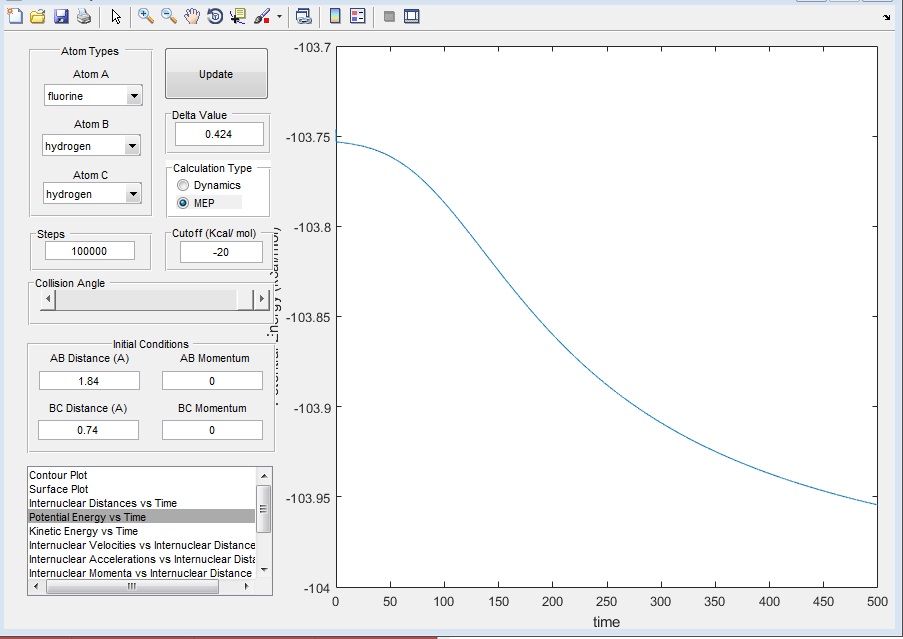Click the New Figure icon
The height and width of the screenshot is (639, 903).
(x=14, y=17)
